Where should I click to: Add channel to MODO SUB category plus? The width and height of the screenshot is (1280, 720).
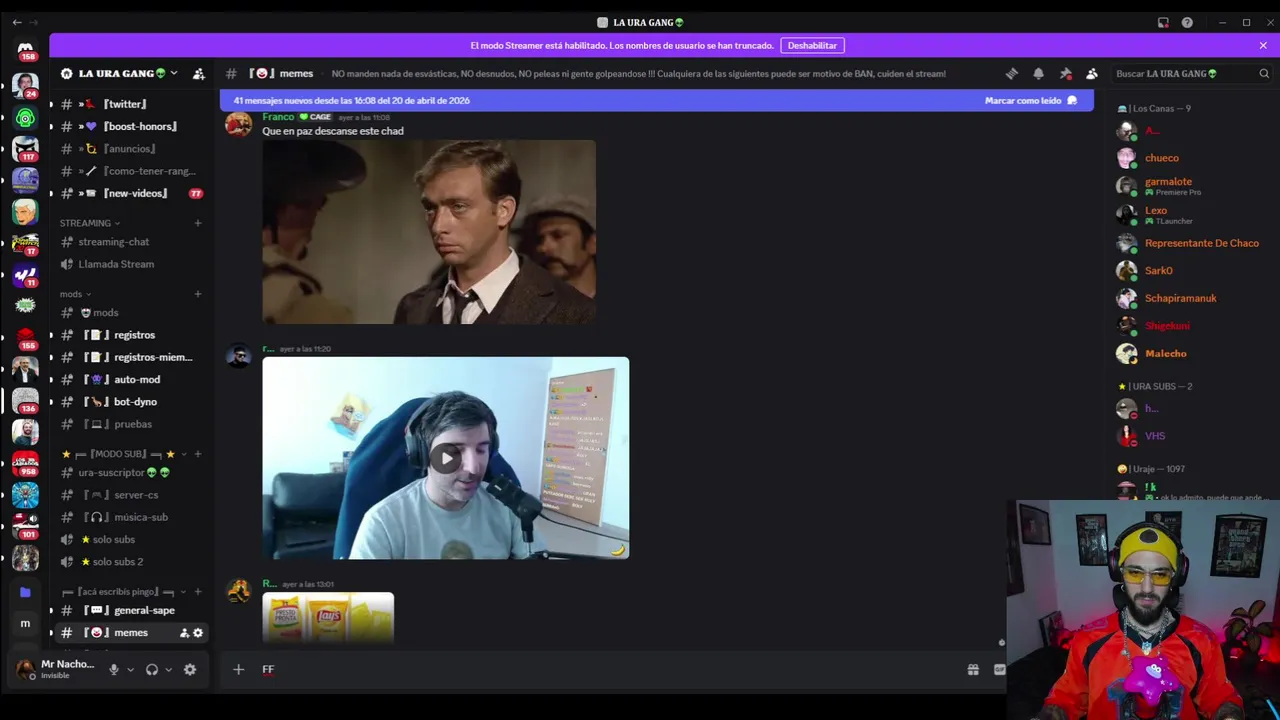(198, 454)
